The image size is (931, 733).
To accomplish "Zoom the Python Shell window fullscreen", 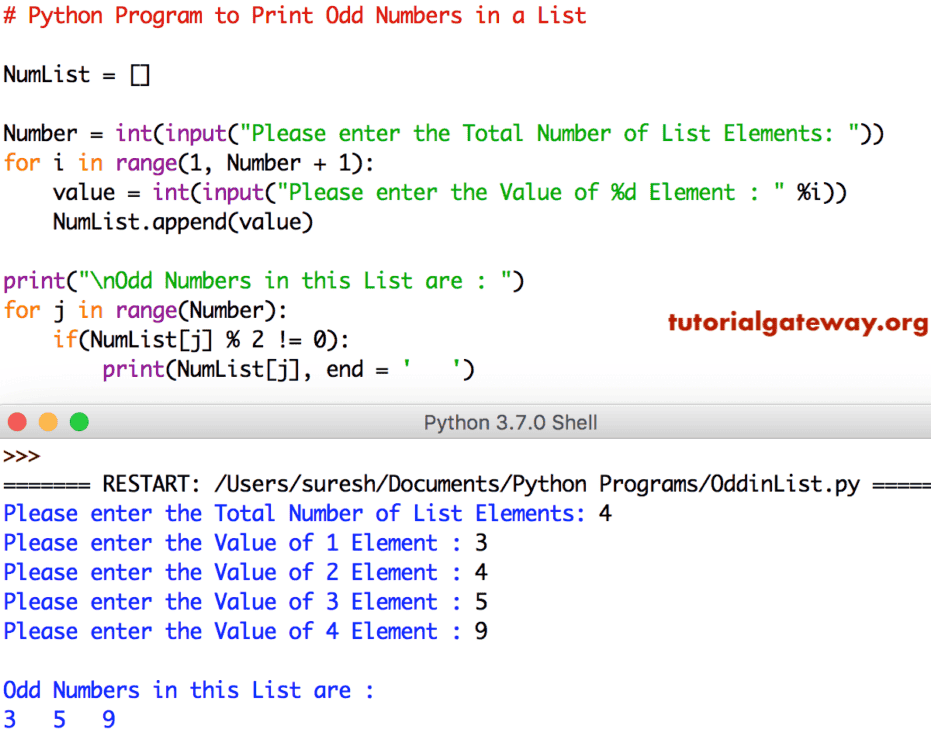I will tap(79, 422).
